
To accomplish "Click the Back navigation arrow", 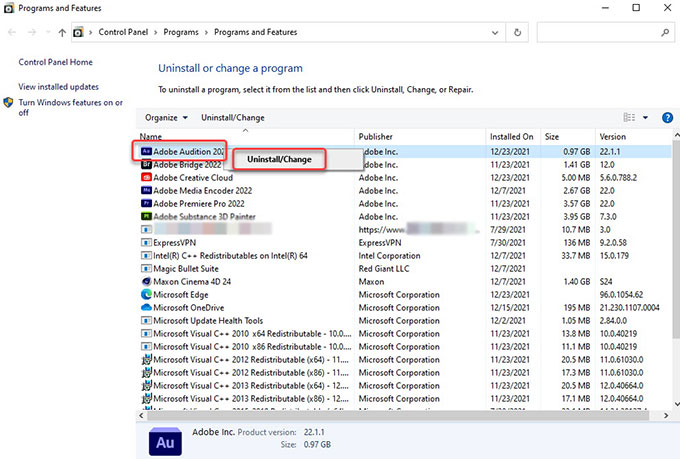I will [12, 33].
